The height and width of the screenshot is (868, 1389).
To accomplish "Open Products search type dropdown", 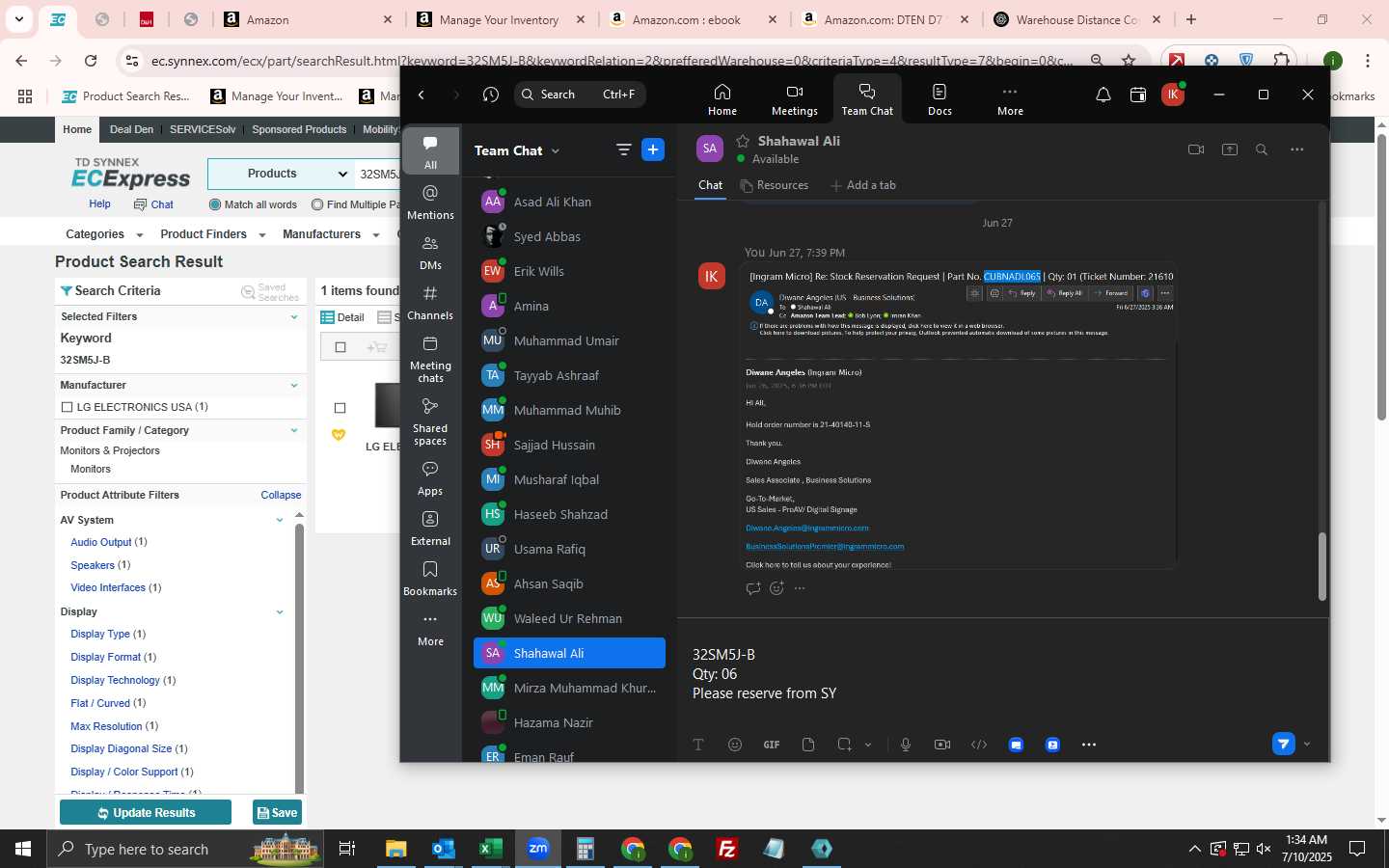I will click(x=281, y=174).
